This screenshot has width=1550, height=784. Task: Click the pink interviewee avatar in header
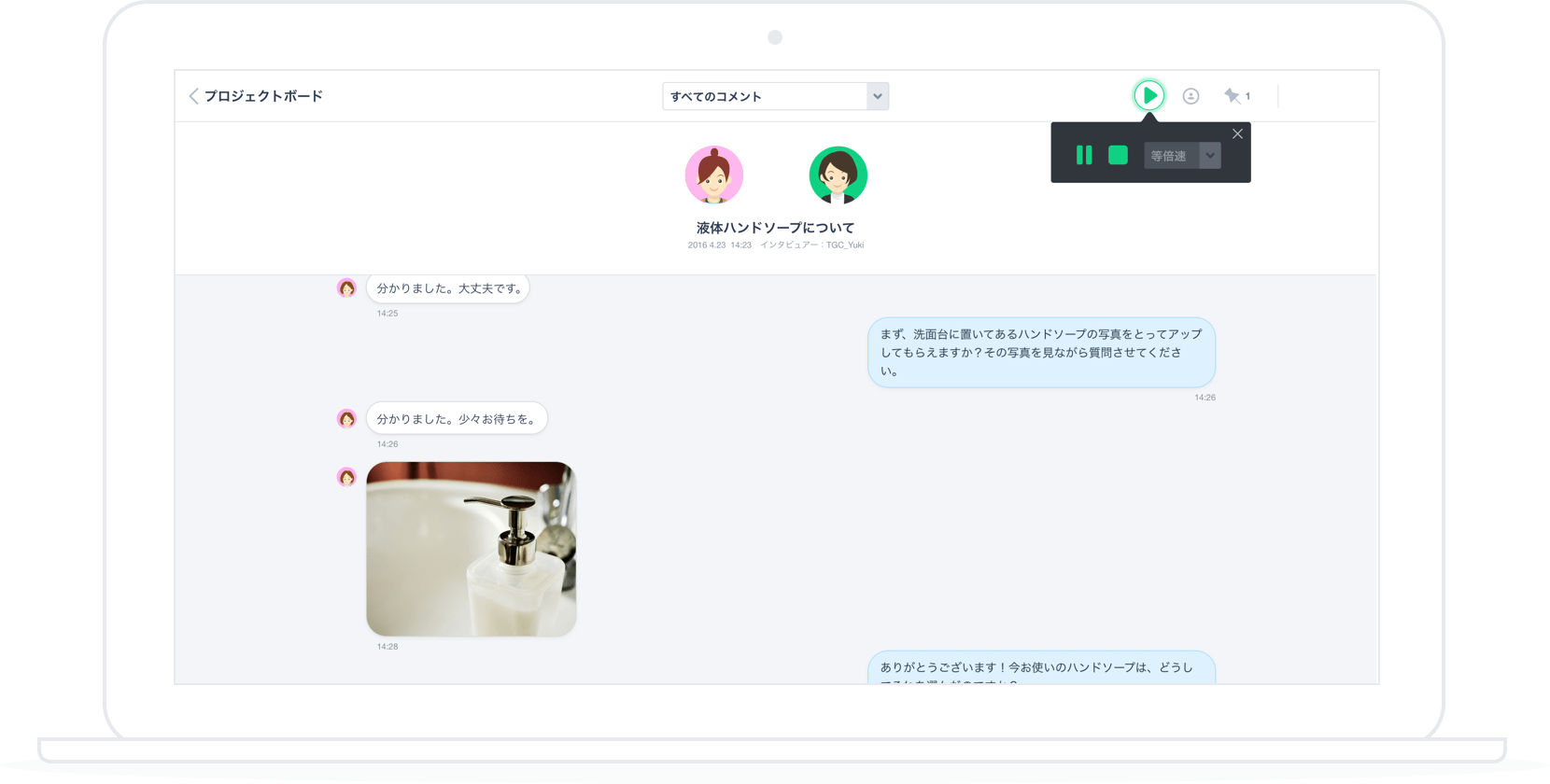[714, 175]
